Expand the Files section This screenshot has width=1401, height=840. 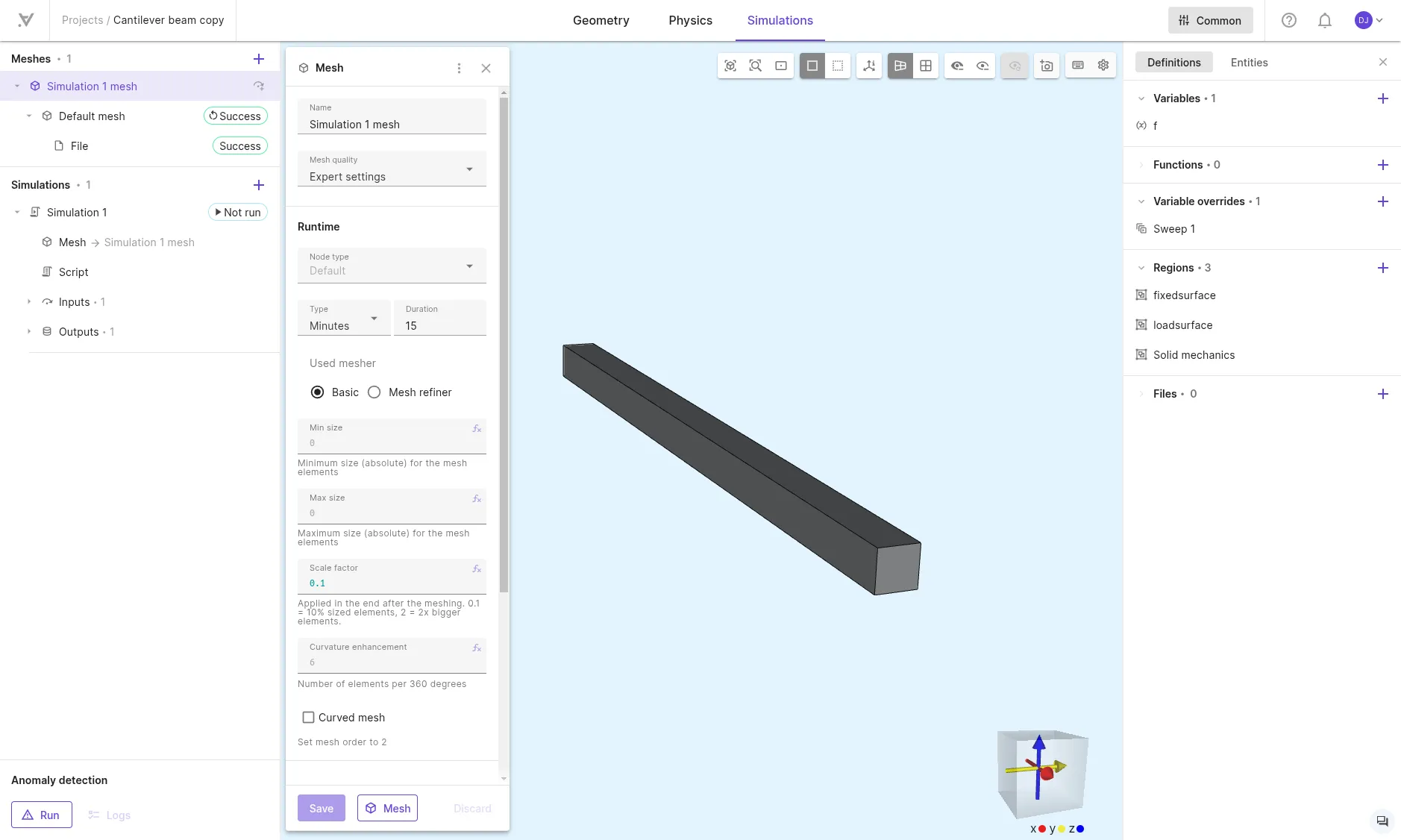coord(1141,394)
